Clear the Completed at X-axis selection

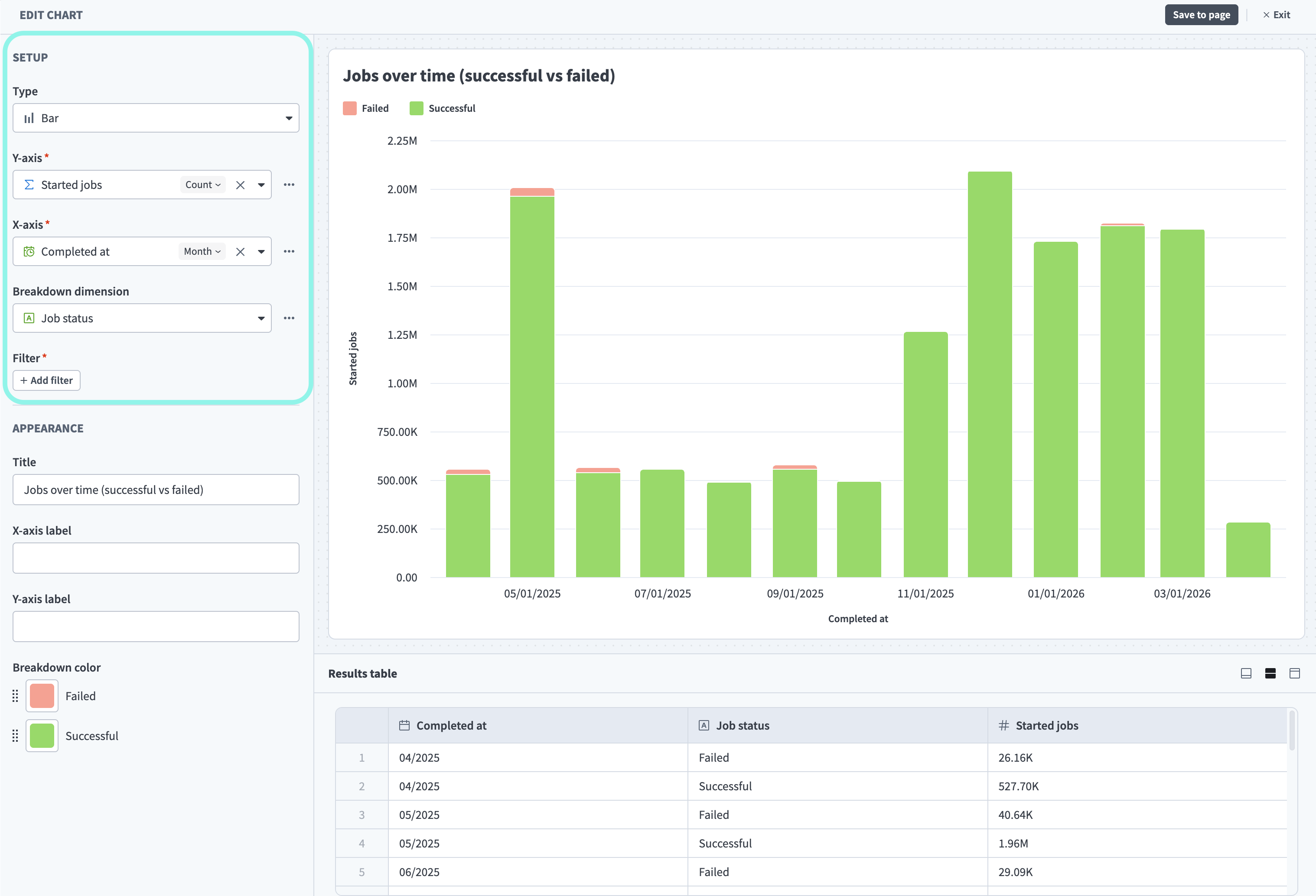(240, 252)
